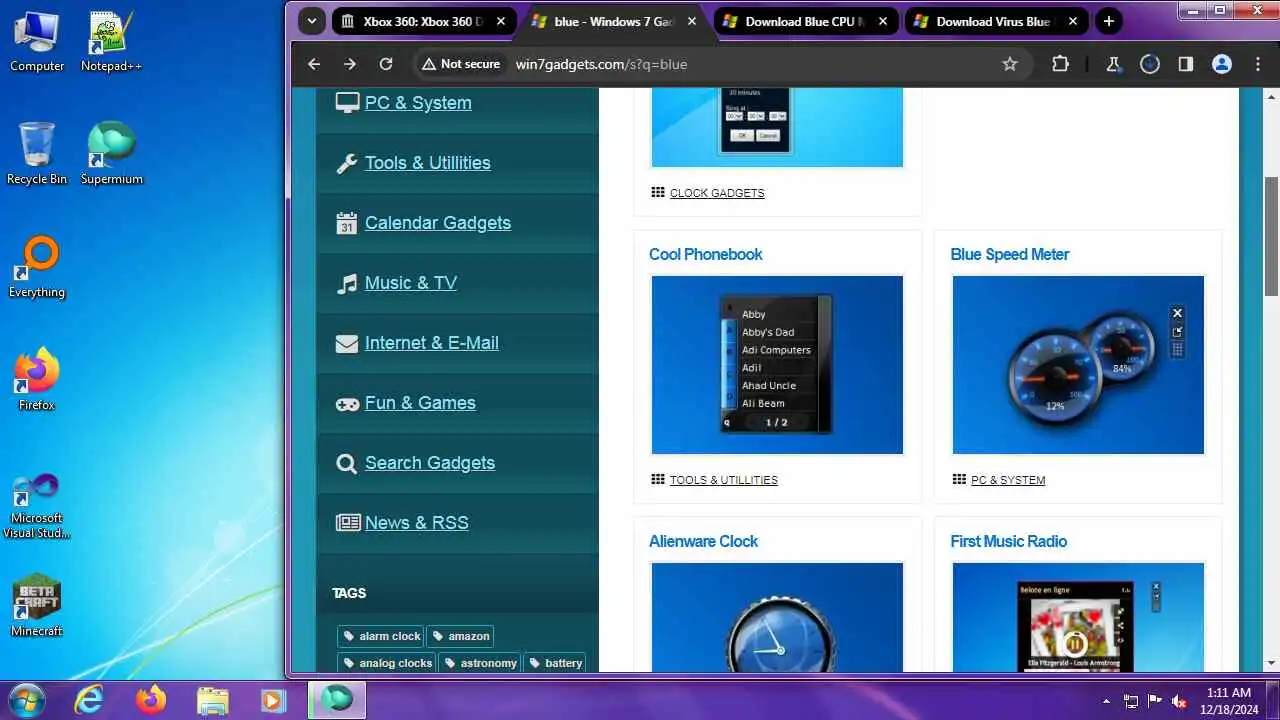Screen dimensions: 1280x720
Task: Open Tools & Utilities category
Action: pyautogui.click(x=428, y=163)
